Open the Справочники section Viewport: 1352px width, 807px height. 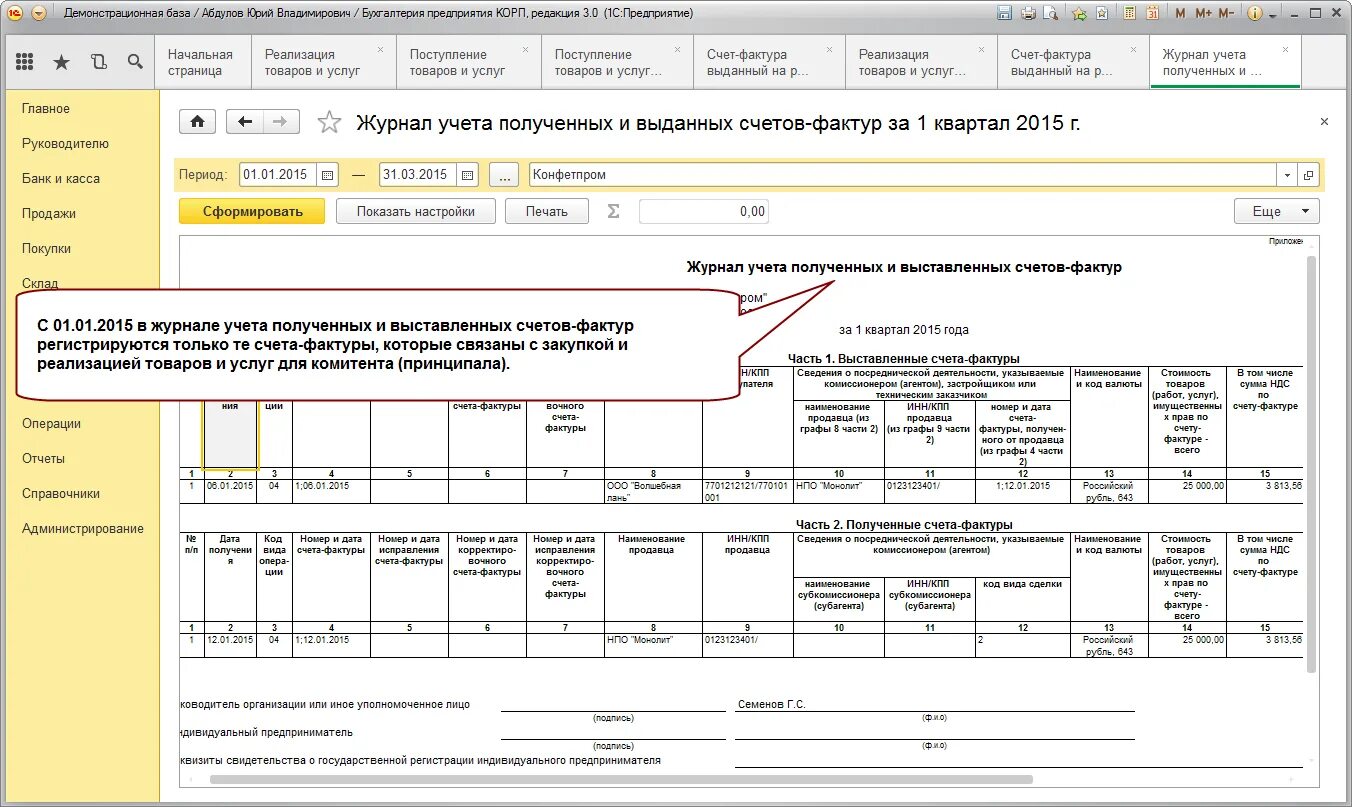pos(61,493)
